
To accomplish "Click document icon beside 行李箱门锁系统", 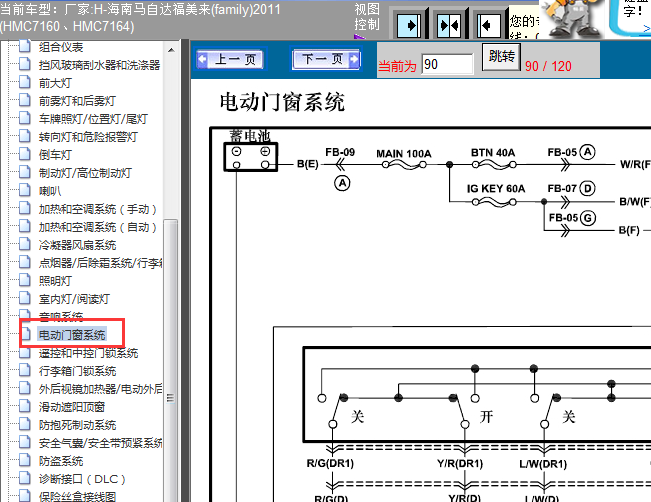I will click(x=25, y=370).
